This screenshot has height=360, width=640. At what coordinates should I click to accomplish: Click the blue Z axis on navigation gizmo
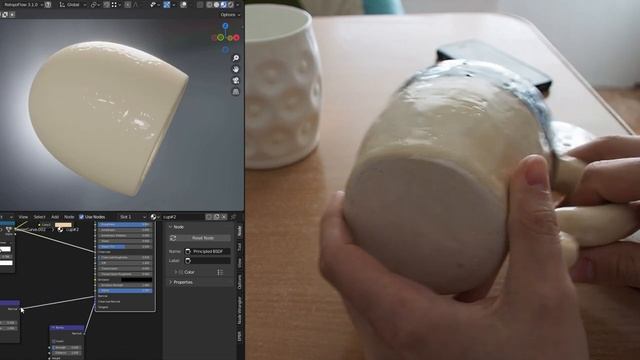[x=225, y=26]
